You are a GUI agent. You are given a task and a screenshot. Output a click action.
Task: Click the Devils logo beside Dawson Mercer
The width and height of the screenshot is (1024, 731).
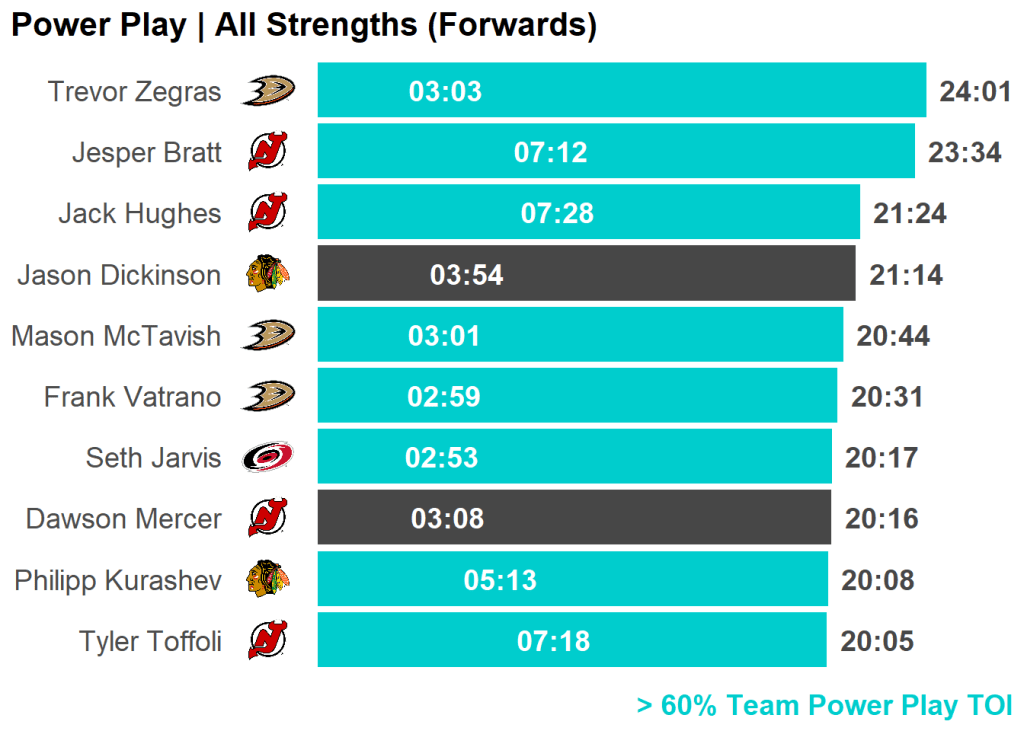pos(268,518)
